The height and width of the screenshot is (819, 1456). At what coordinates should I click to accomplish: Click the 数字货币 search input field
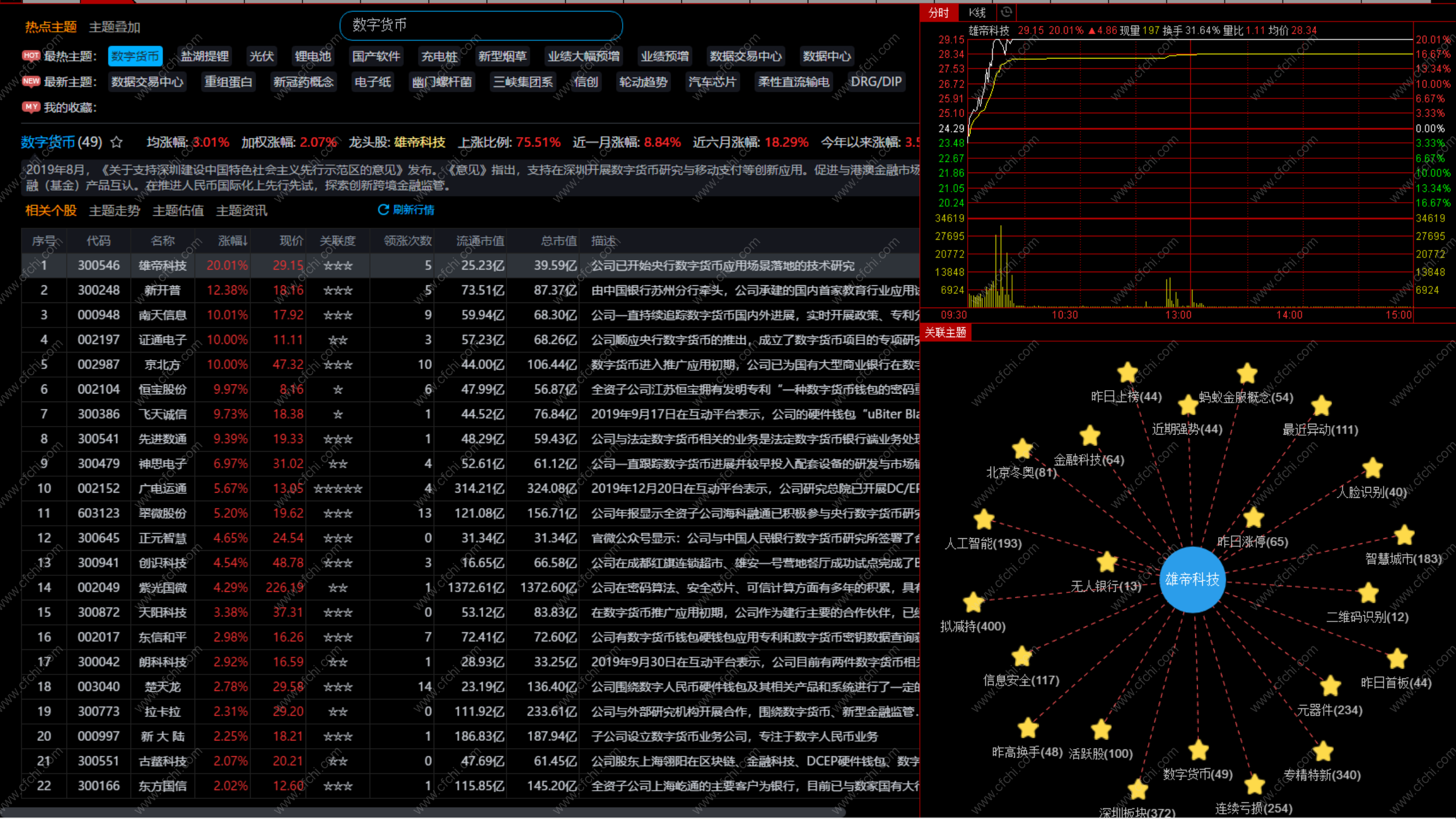coord(480,25)
